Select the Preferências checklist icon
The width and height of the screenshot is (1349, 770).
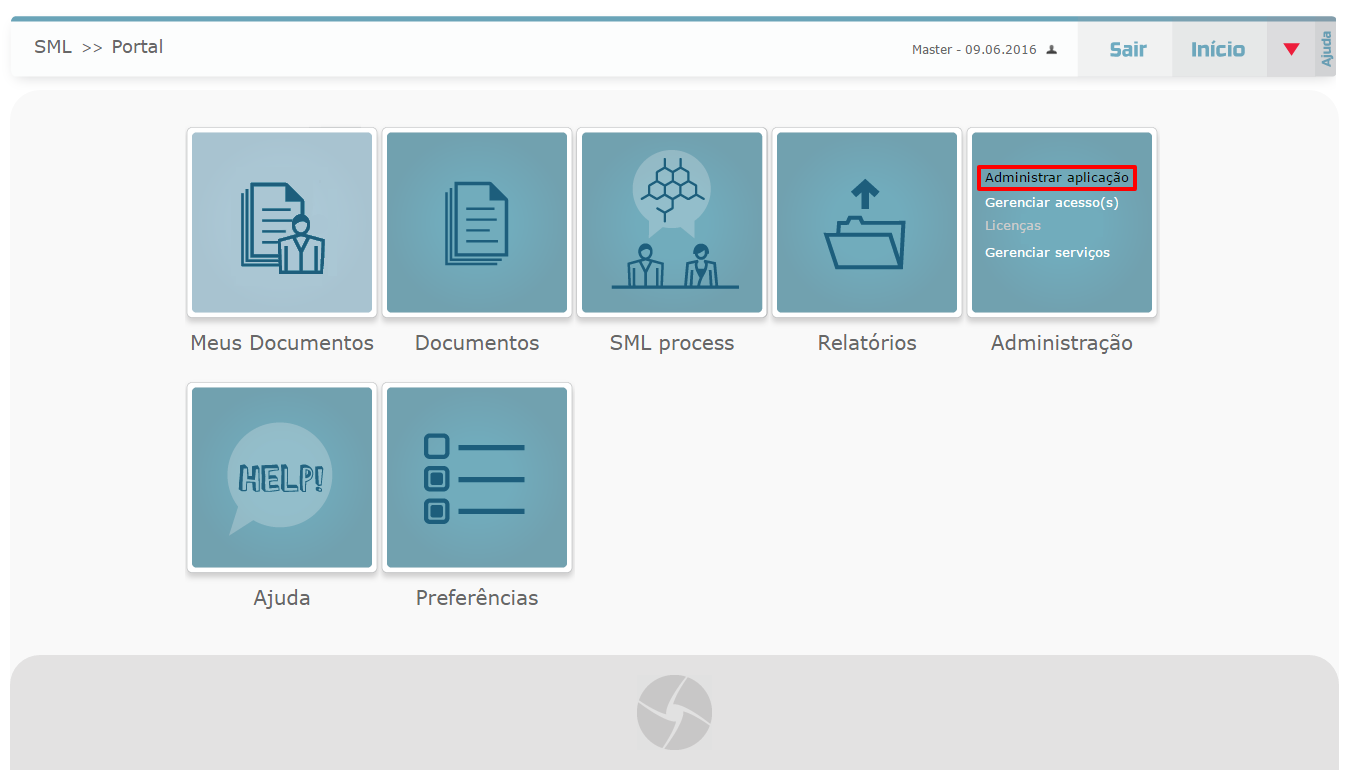476,478
